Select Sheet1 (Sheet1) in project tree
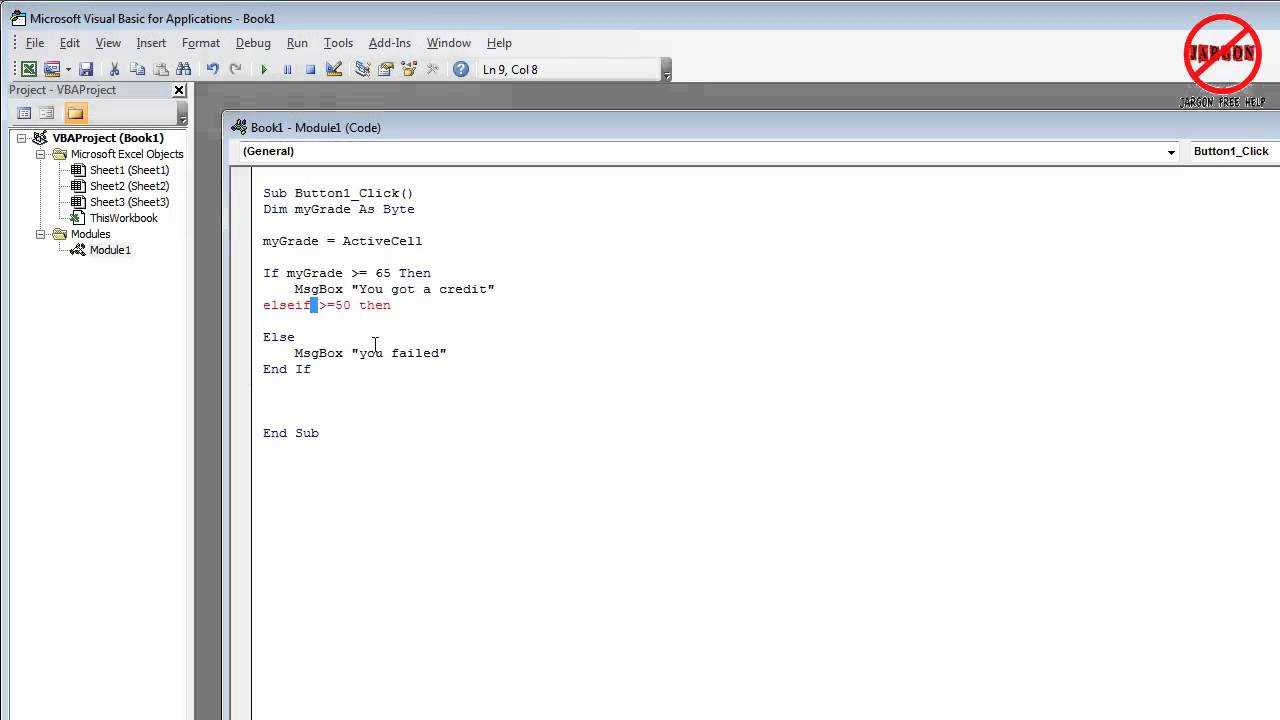 coord(129,170)
